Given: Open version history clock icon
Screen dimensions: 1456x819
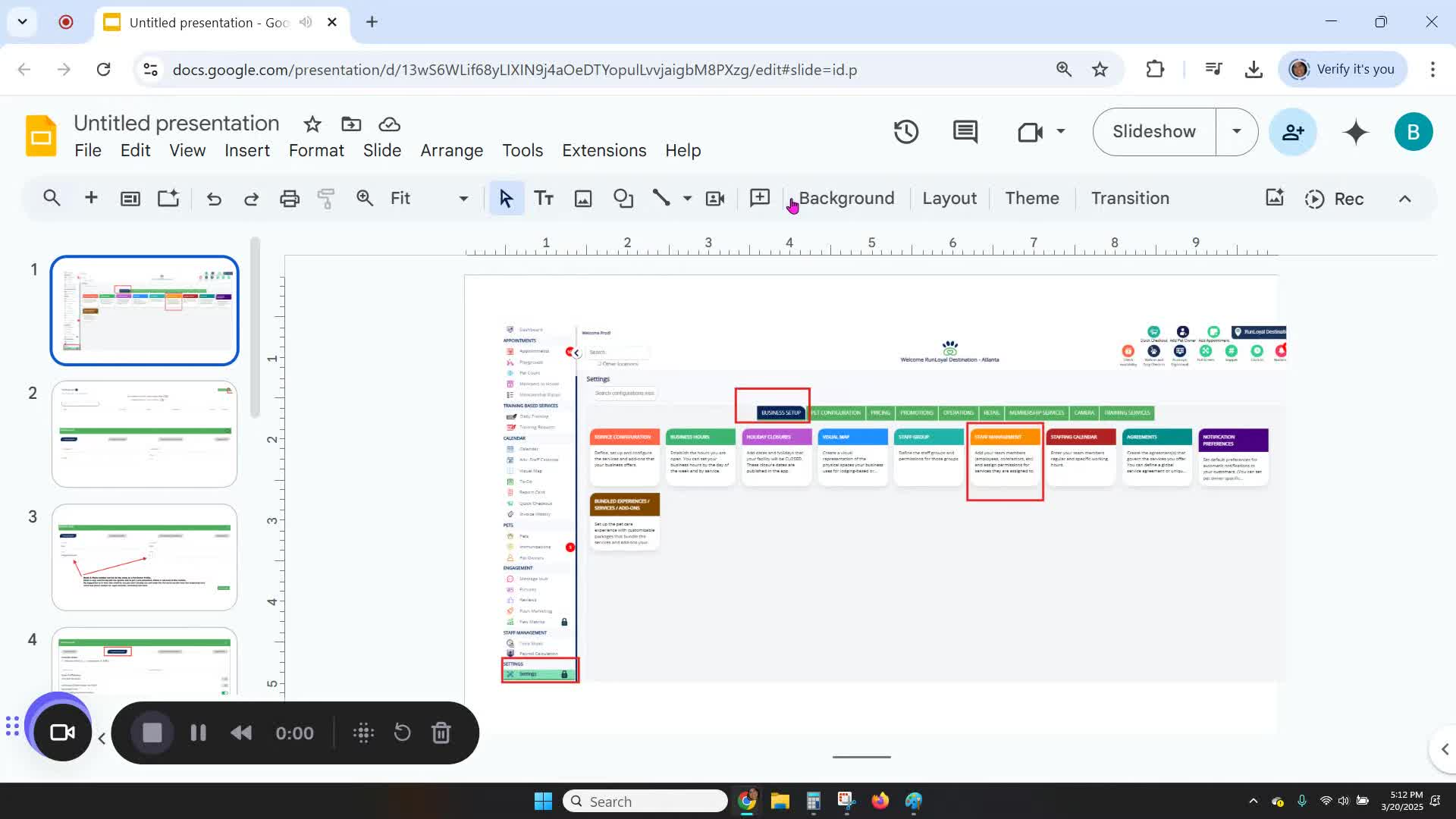Looking at the screenshot, I should click(906, 132).
